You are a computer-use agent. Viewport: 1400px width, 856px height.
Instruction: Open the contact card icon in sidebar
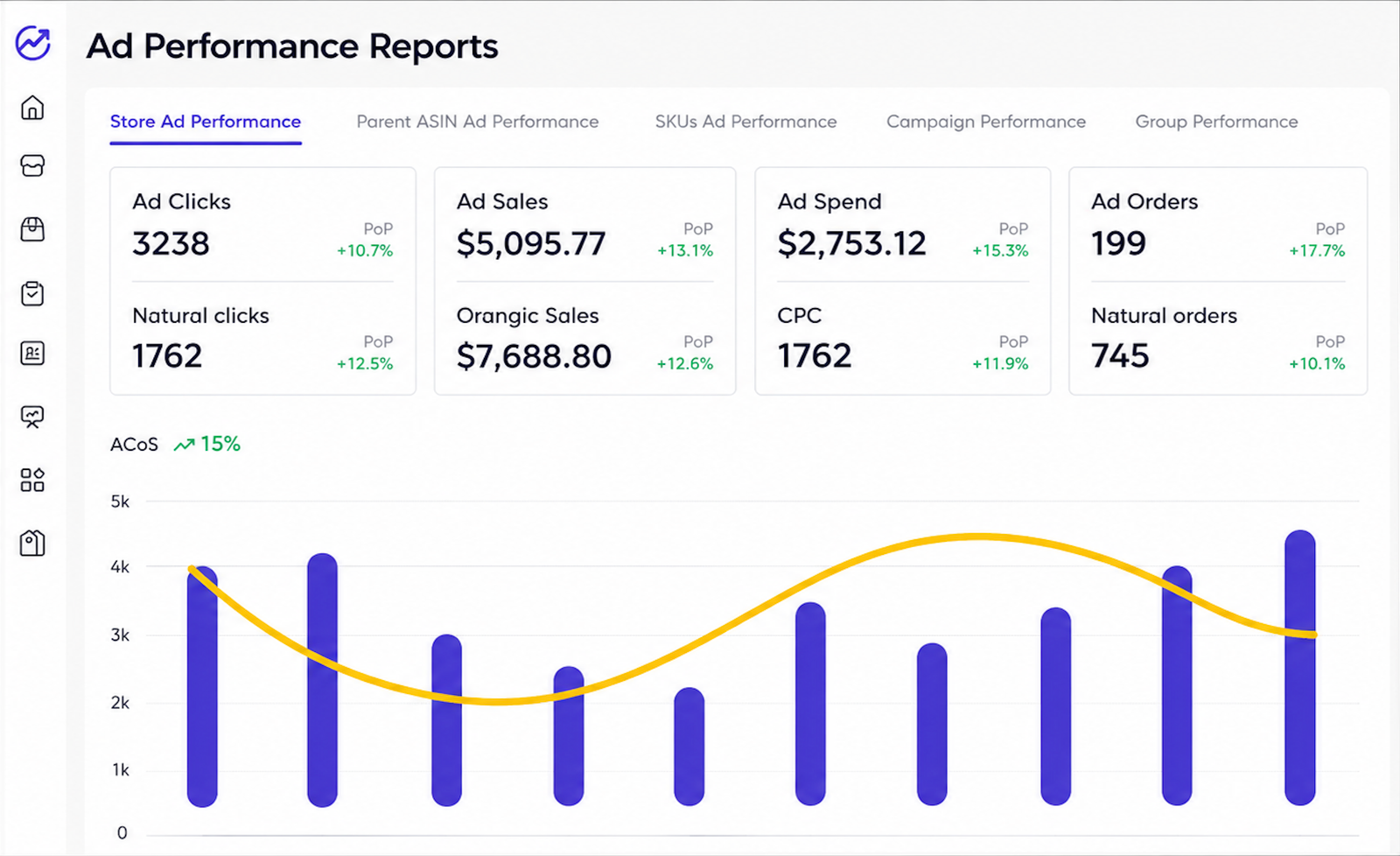point(32,354)
